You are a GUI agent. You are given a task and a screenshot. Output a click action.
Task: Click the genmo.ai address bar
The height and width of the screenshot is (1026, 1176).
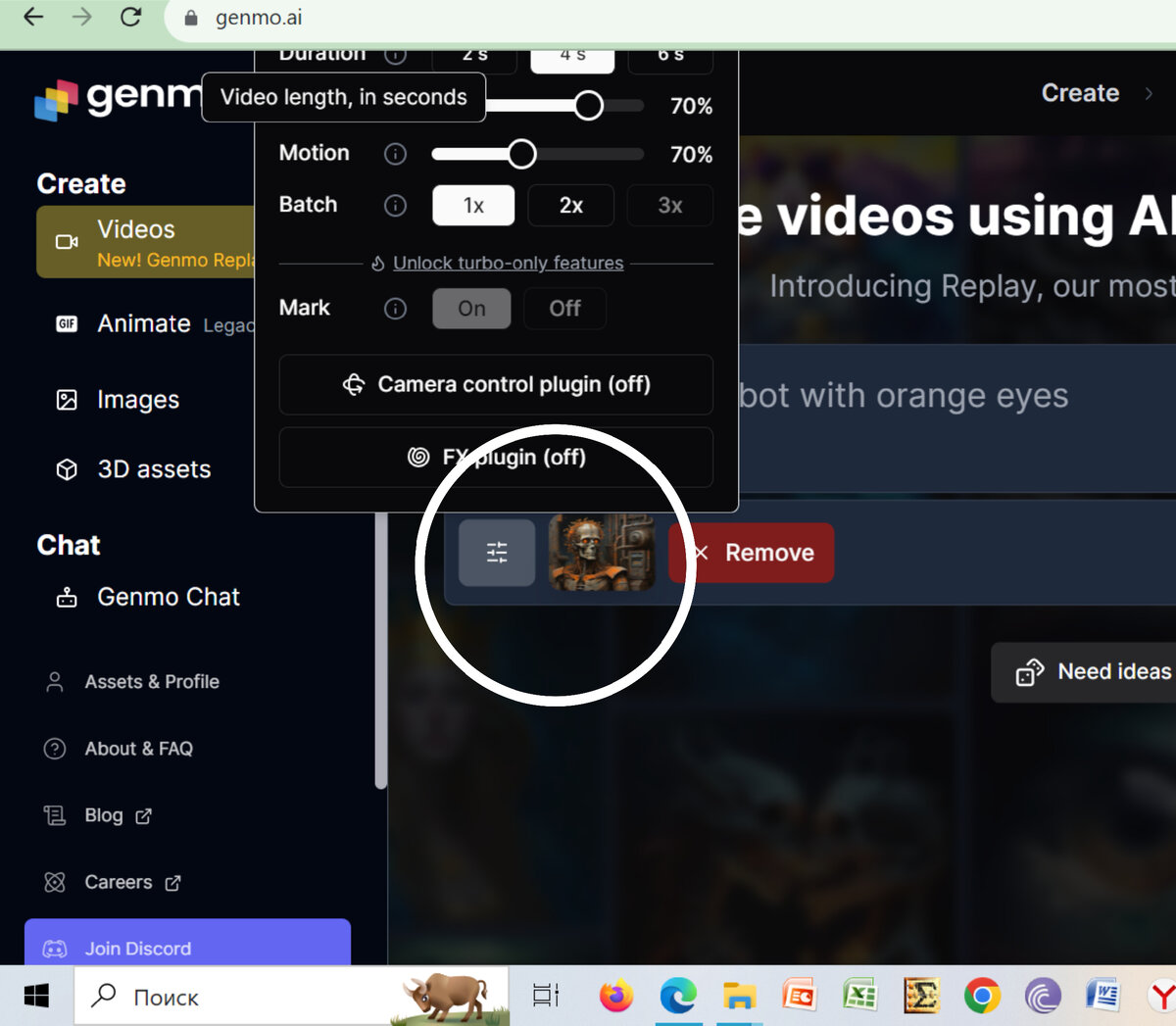pos(671,19)
